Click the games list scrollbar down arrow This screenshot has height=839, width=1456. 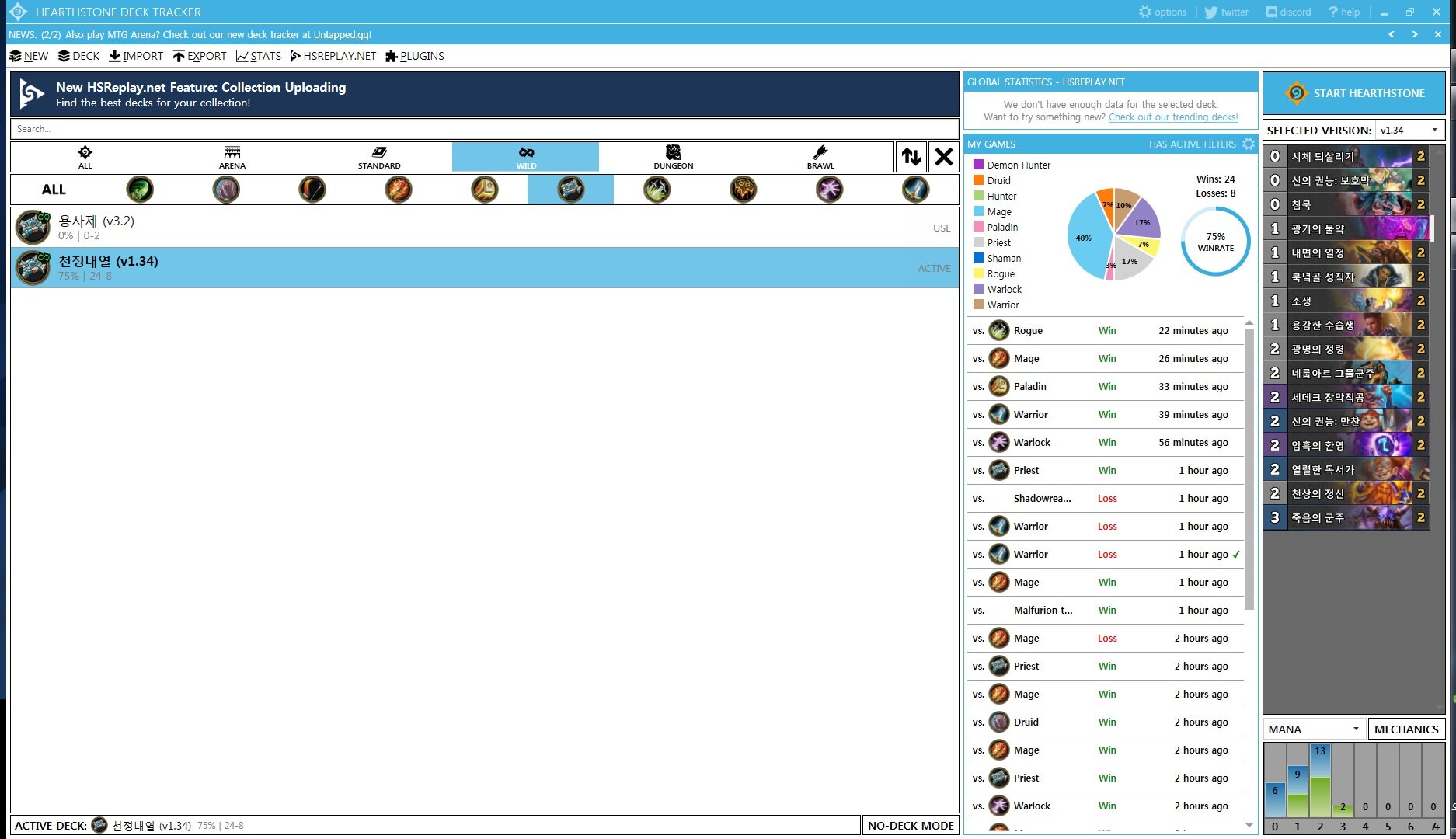(1249, 825)
